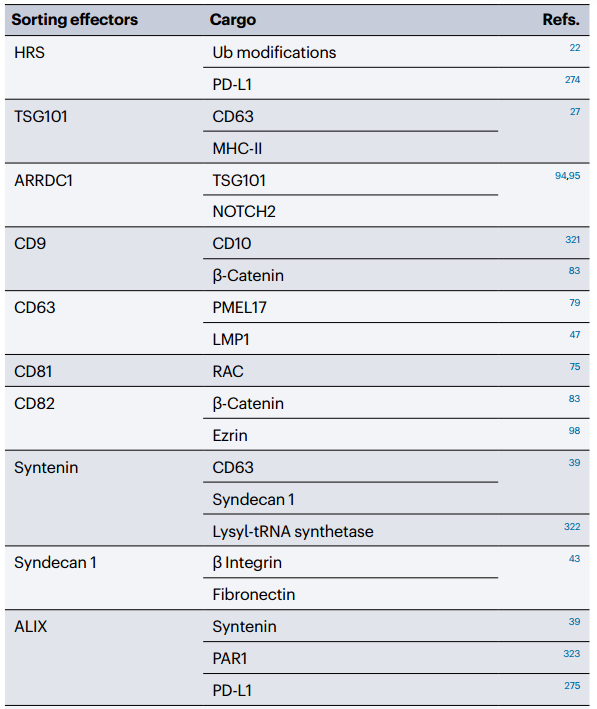Screen dimensions: 597x709
Task: Open the 94,95 reference for ARRDC1
Action: (567, 176)
